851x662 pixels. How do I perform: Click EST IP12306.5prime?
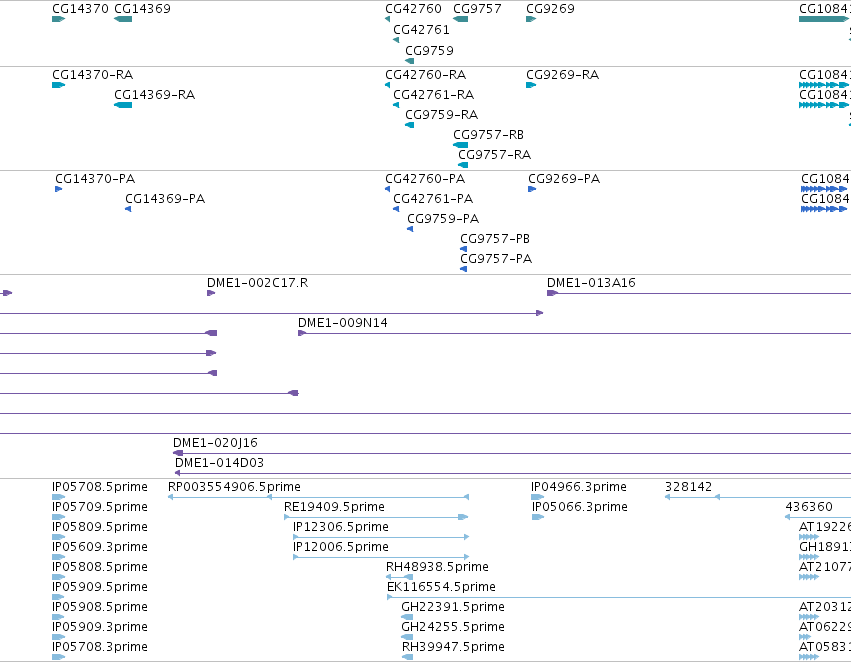(x=381, y=537)
